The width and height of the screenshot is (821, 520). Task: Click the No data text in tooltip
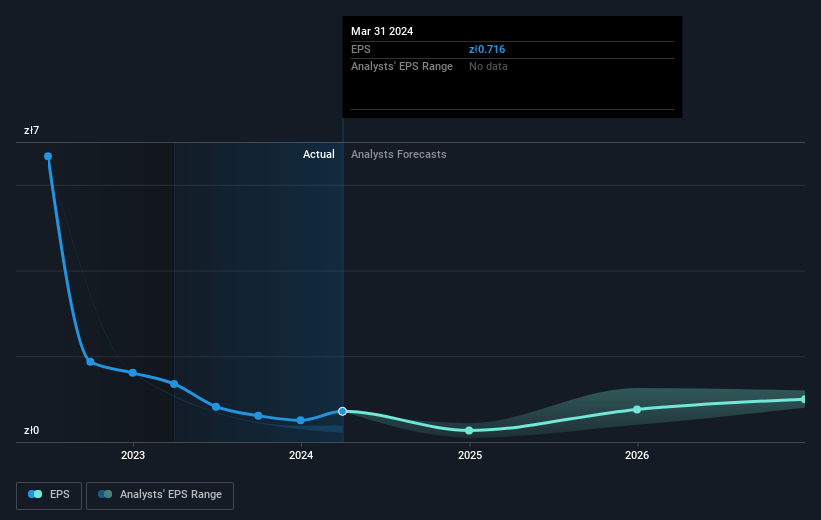[488, 67]
